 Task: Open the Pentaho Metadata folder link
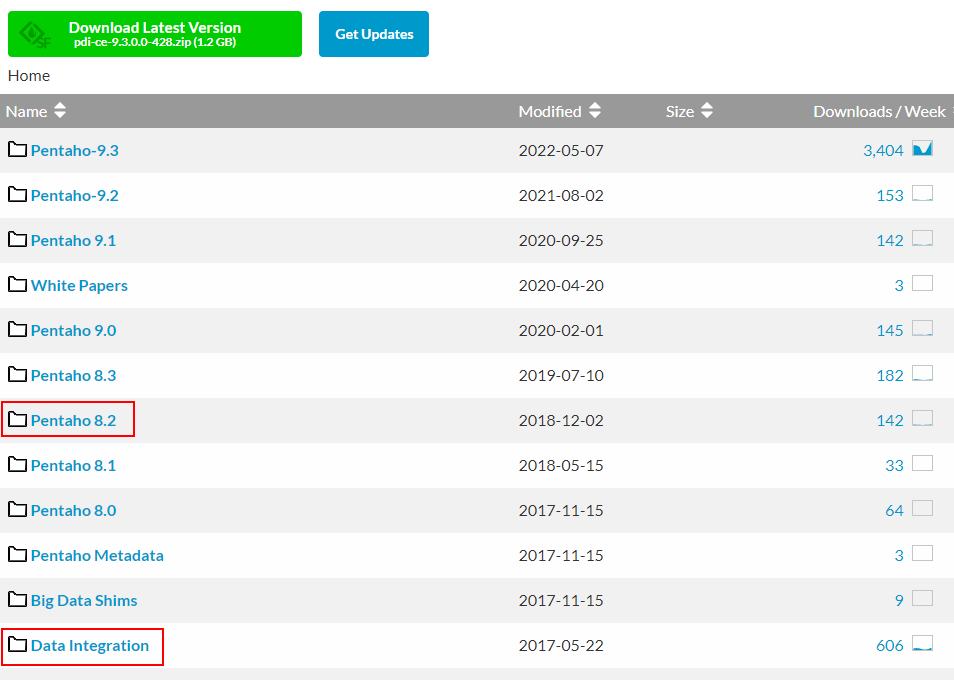click(97, 555)
